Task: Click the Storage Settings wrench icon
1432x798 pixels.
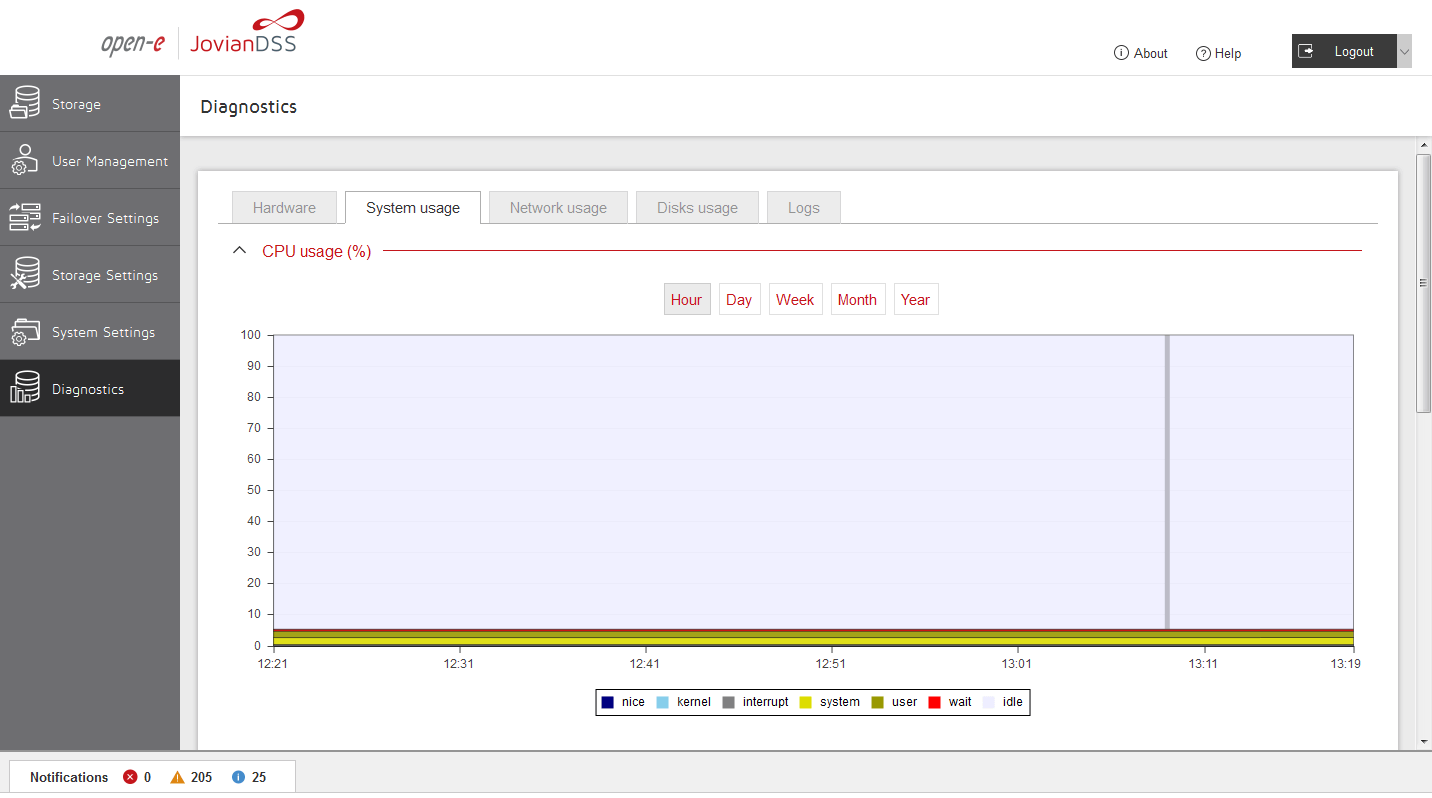Action: tap(25, 275)
